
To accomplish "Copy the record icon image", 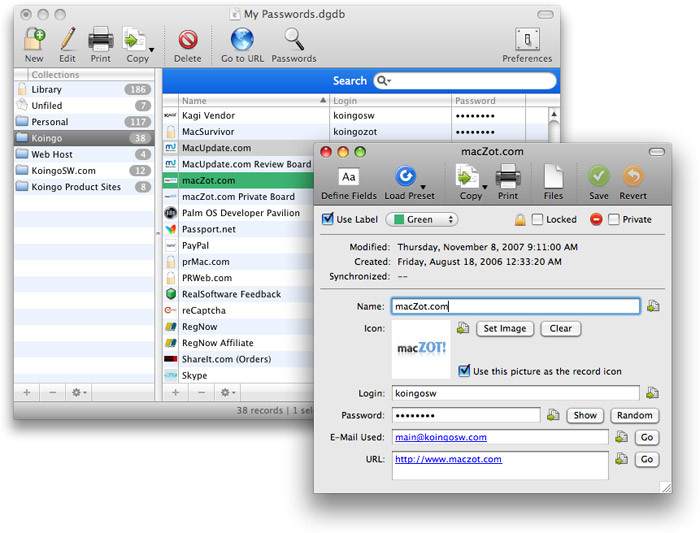I will 463,328.
